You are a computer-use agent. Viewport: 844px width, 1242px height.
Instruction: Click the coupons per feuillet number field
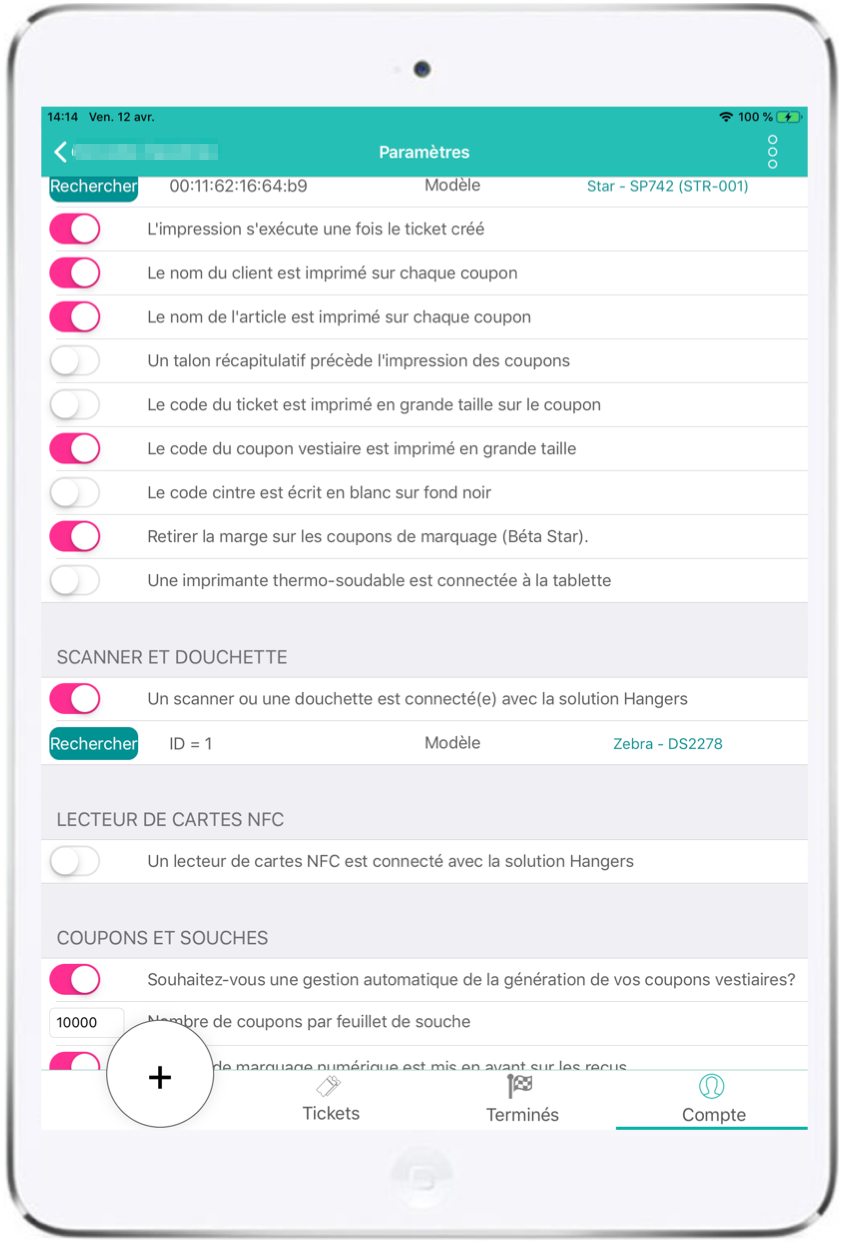(86, 1022)
